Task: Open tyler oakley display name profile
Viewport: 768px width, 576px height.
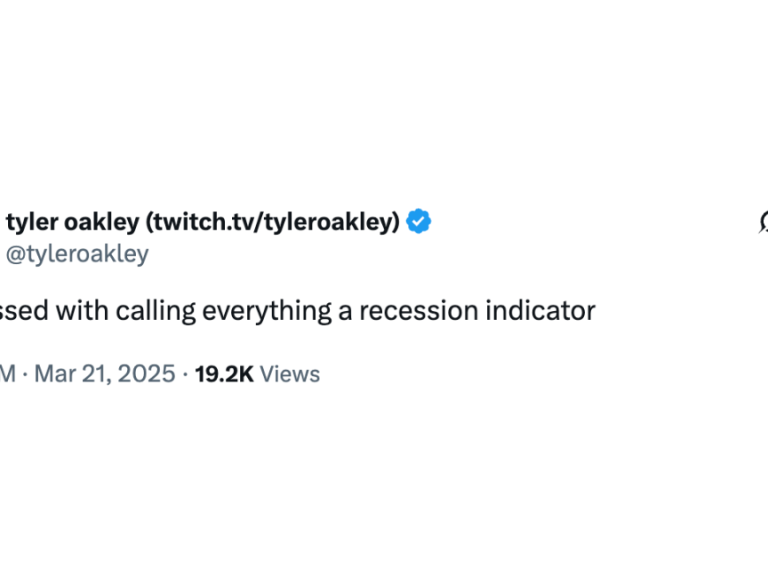Action: pyautogui.click(x=203, y=222)
